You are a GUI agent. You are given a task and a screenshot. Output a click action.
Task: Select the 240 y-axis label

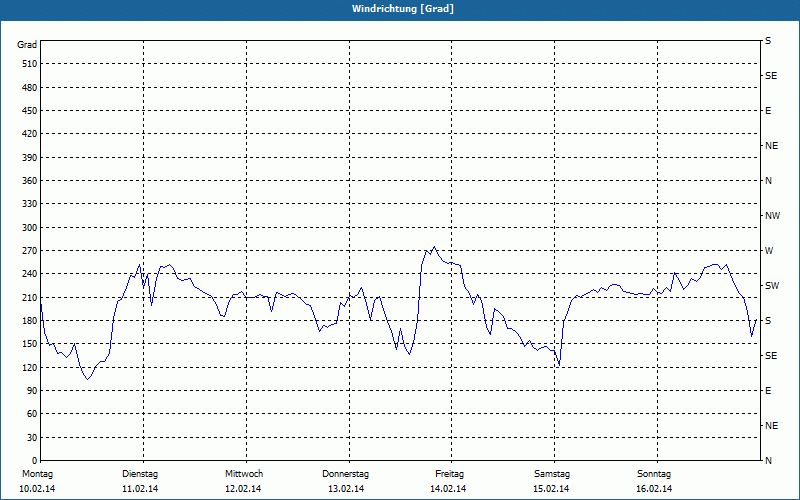pyautogui.click(x=30, y=273)
